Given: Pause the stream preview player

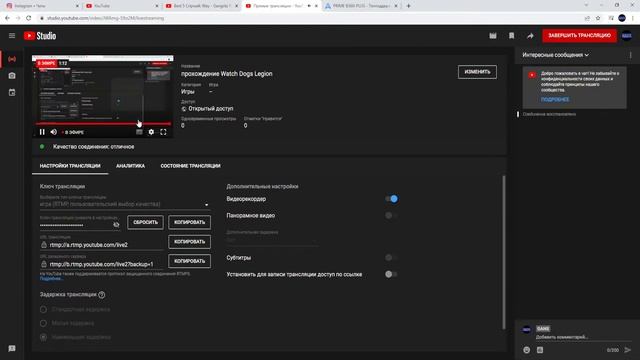Looking at the screenshot, I should coord(42,132).
